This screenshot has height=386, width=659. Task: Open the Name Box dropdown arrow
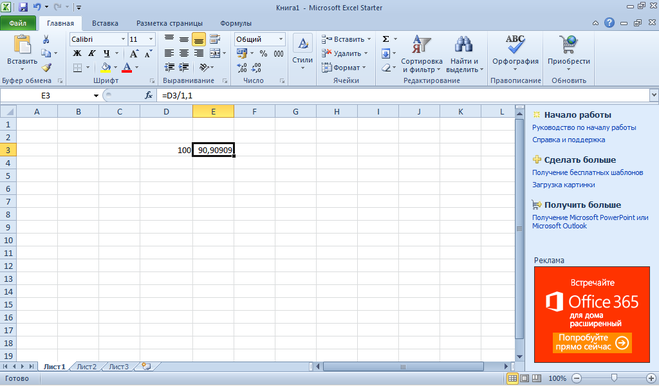pyautogui.click(x=96, y=96)
